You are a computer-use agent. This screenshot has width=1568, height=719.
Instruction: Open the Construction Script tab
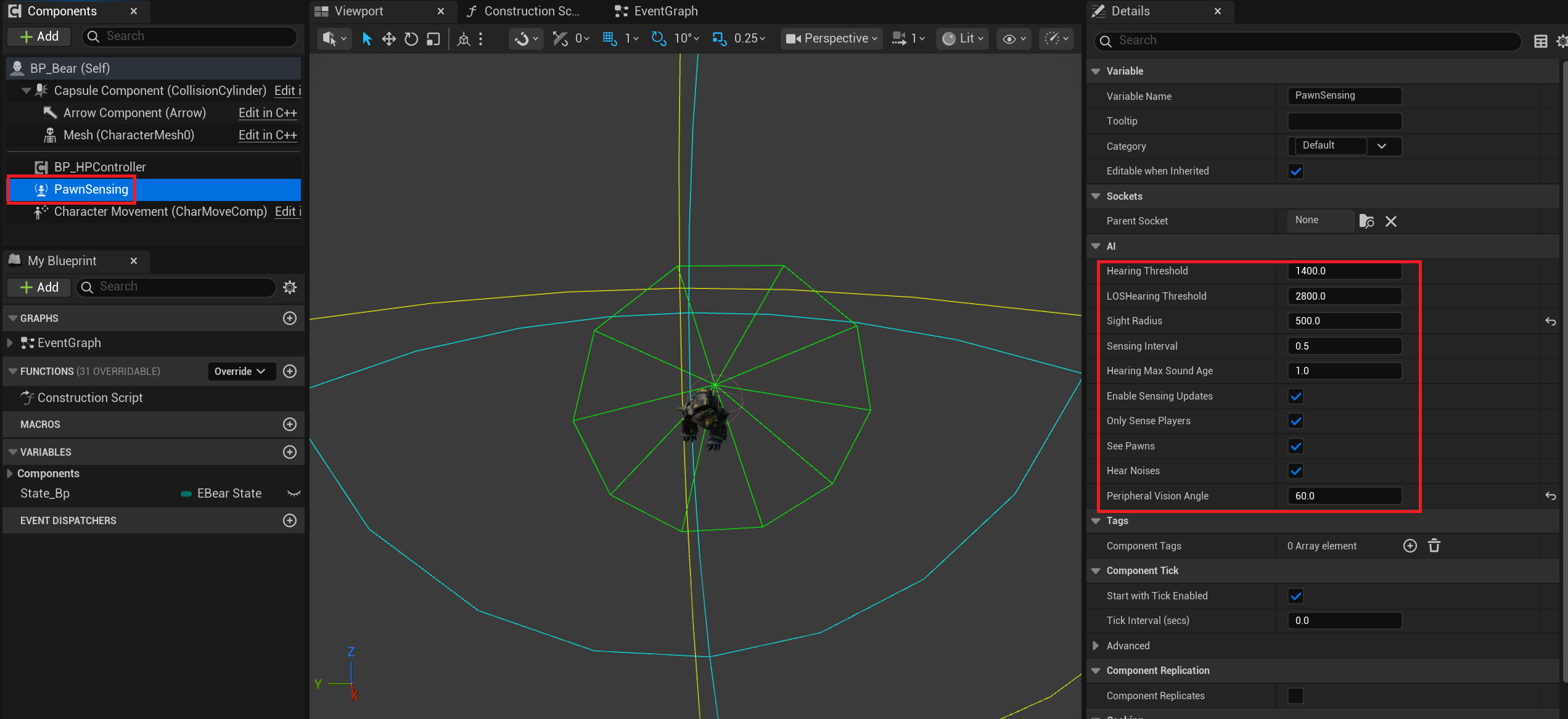pyautogui.click(x=524, y=11)
